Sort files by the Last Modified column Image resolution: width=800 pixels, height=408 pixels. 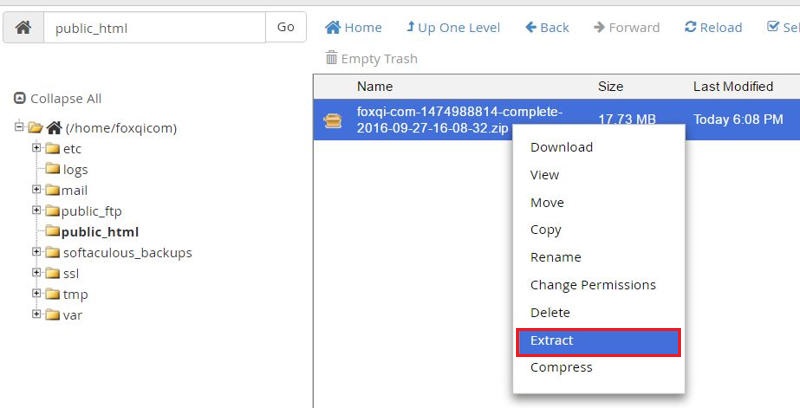click(733, 87)
